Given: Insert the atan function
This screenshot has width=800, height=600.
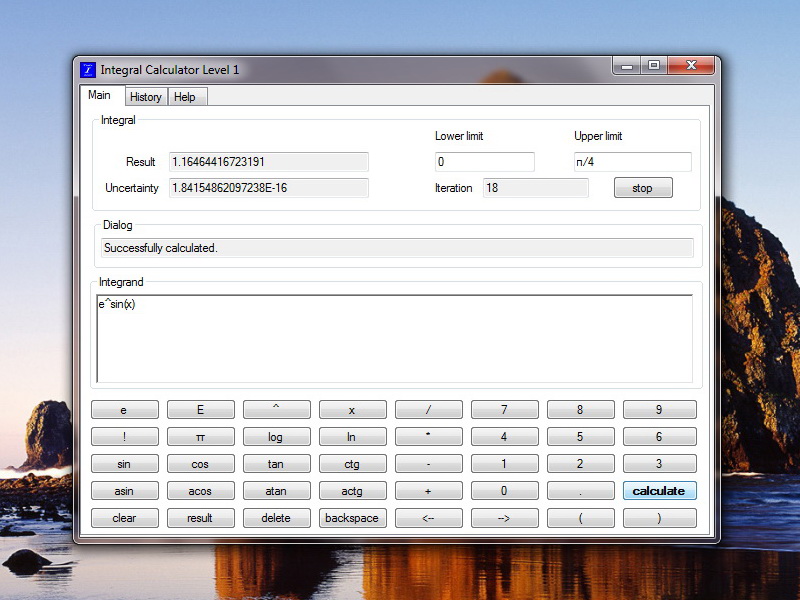Looking at the screenshot, I should click(277, 491).
